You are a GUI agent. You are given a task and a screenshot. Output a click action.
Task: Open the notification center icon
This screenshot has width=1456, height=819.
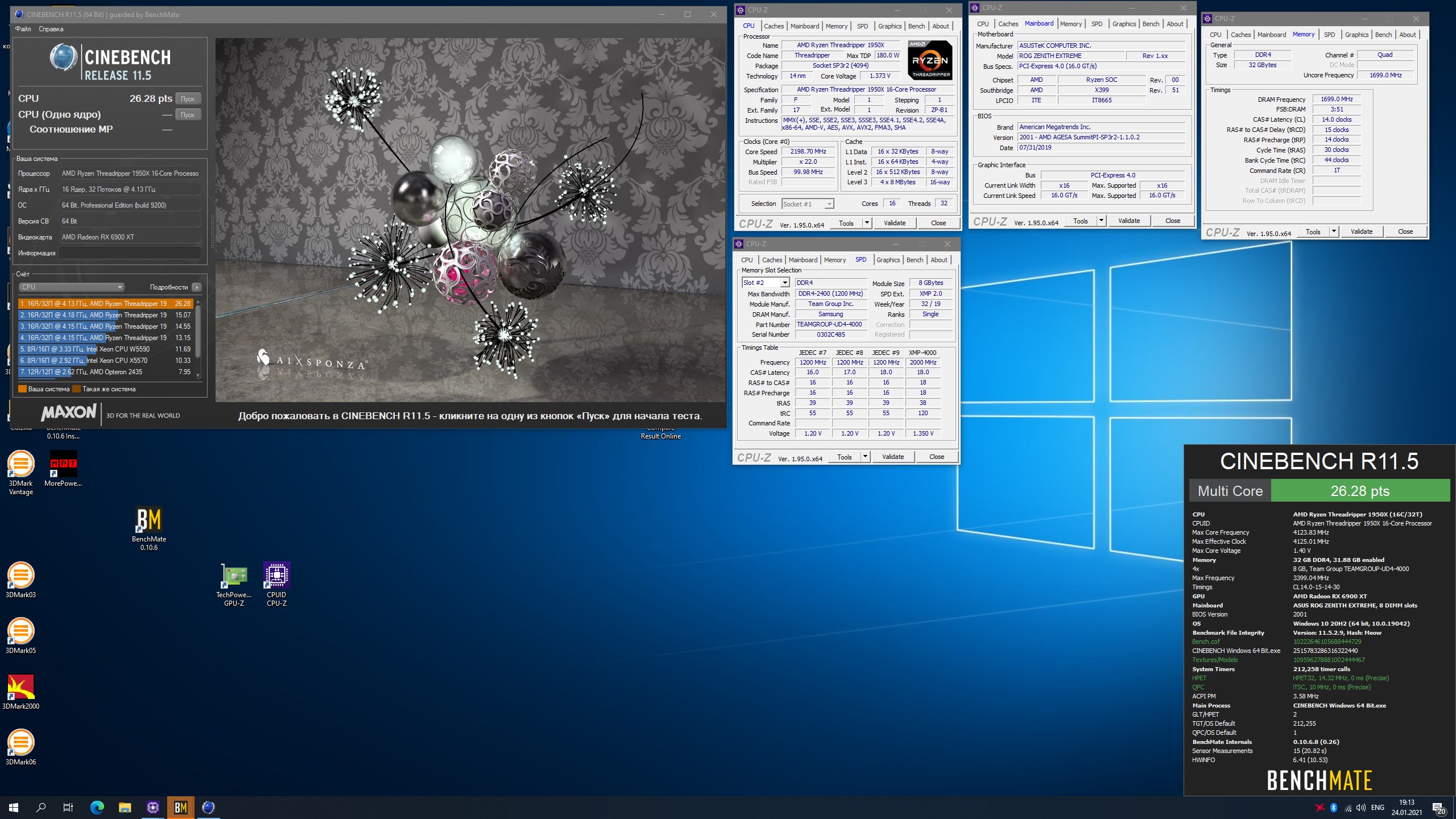[1439, 808]
